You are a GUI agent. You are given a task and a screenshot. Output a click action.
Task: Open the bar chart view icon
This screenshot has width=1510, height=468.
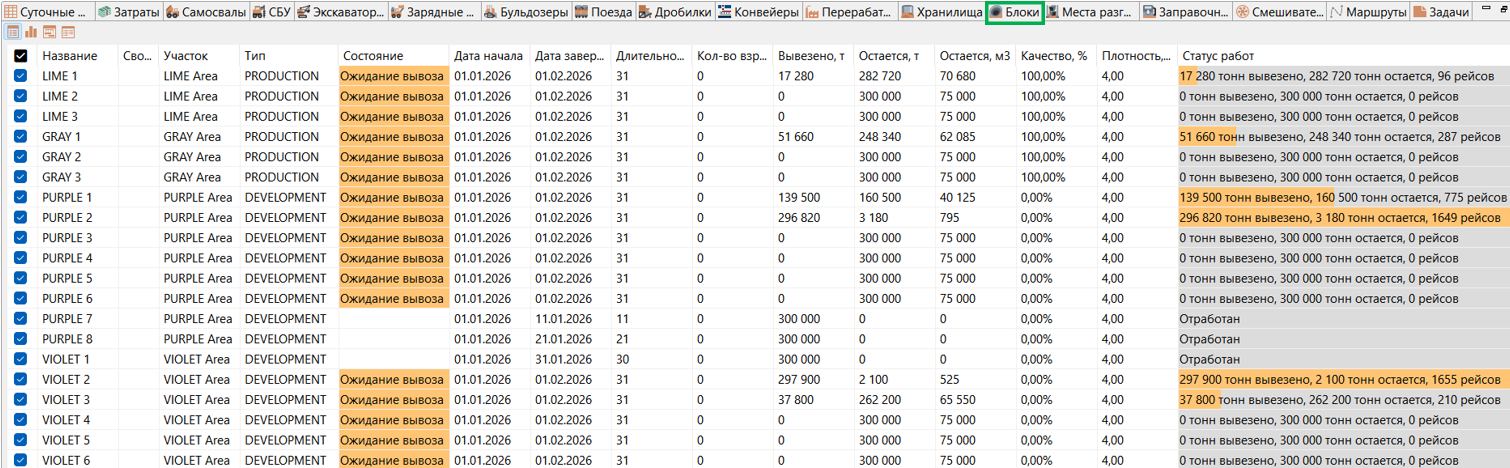pyautogui.click(x=31, y=32)
